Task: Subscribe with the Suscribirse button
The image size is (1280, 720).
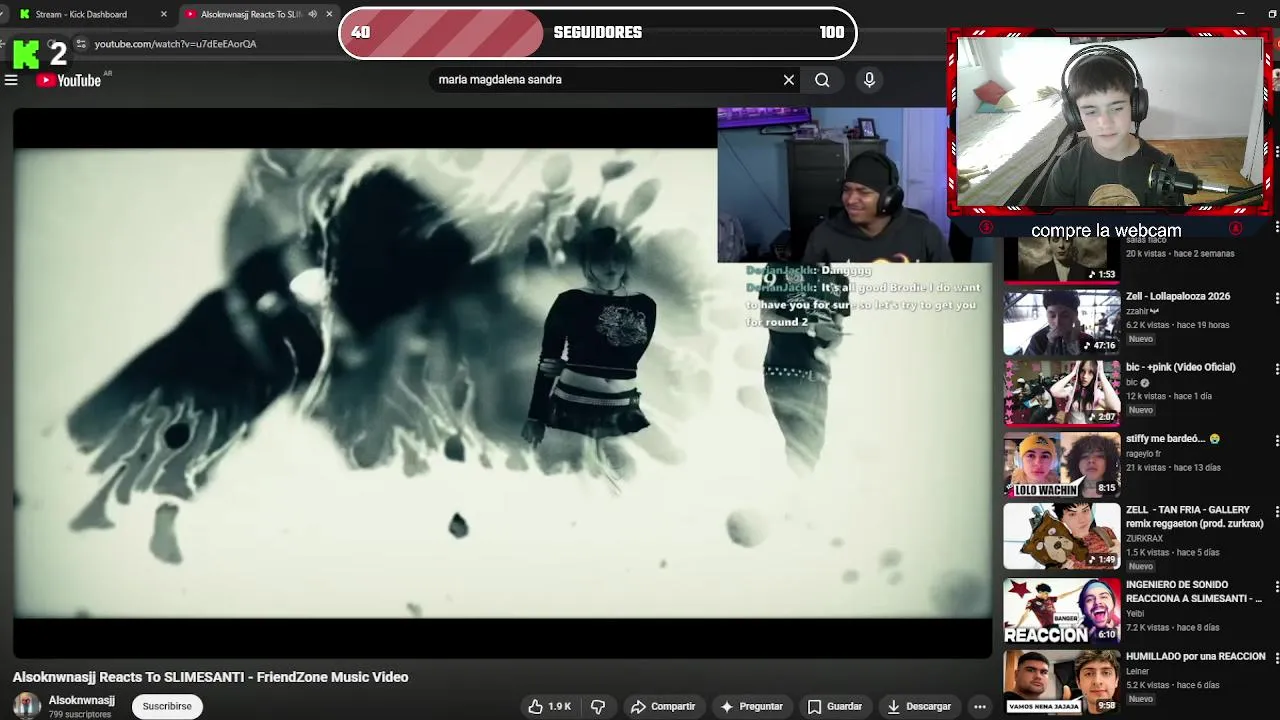Action: point(167,706)
